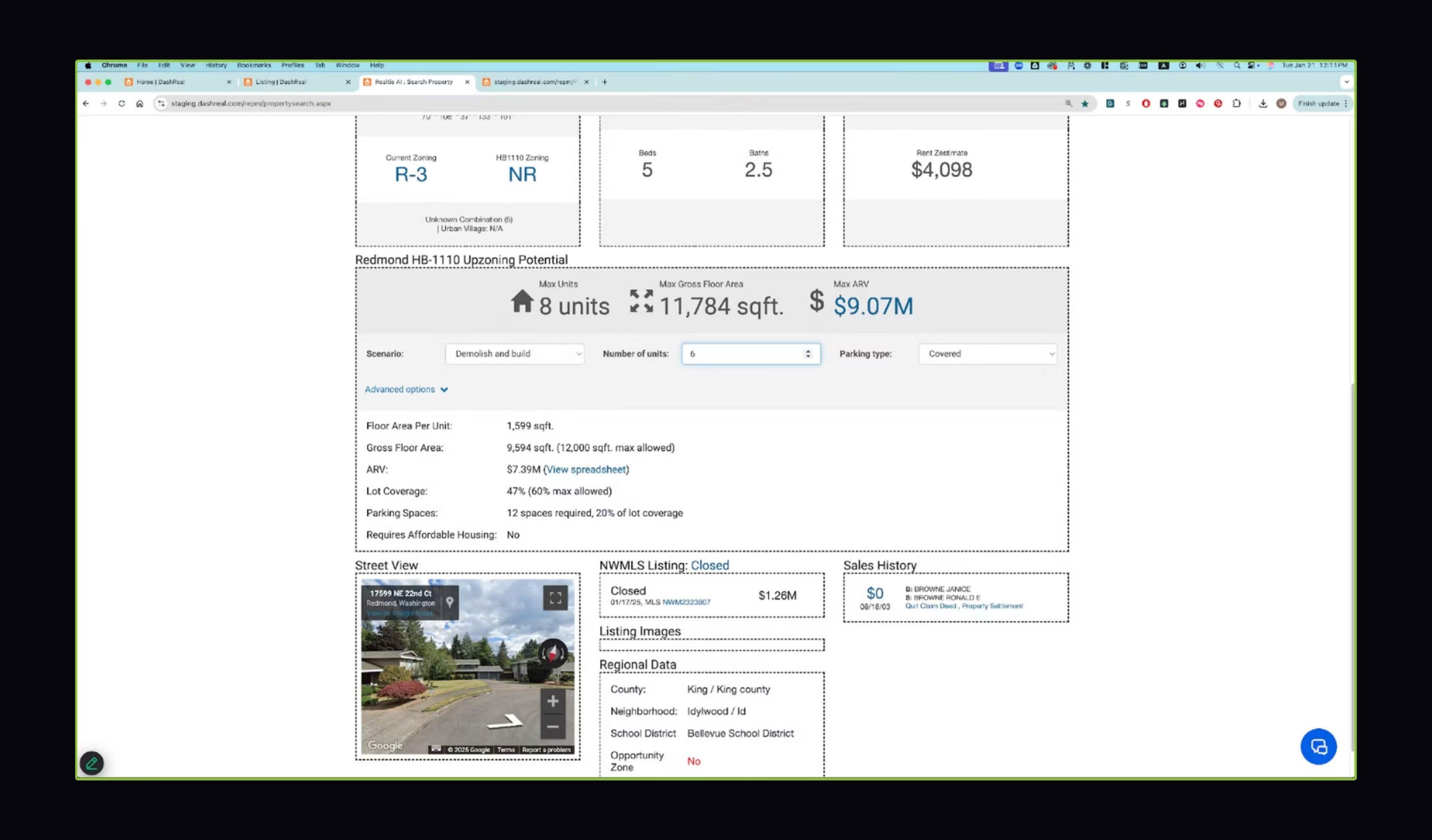
Task: Open the MLS number NWM2323807 link
Action: (x=686, y=603)
